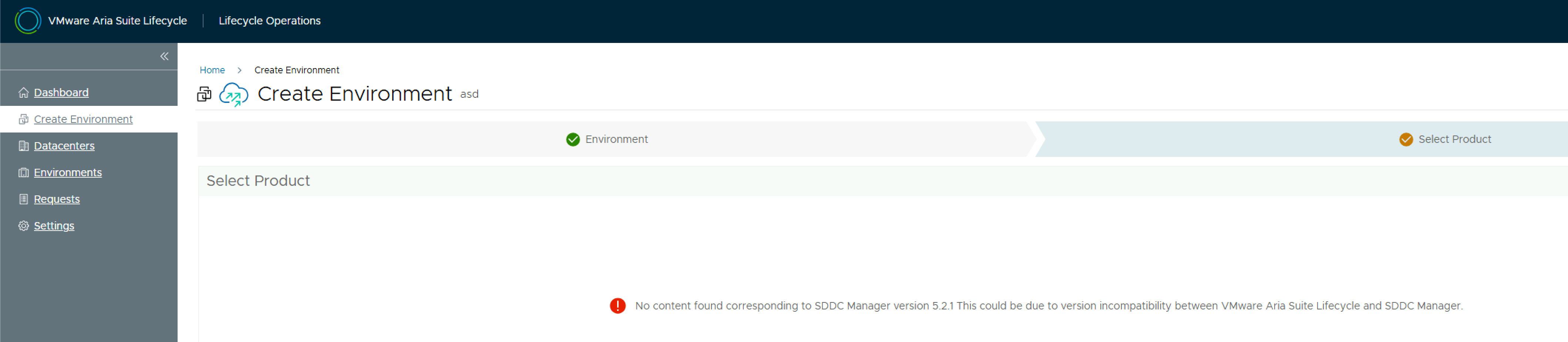This screenshot has width=1568, height=342.
Task: Click the house icon beside Dashboard
Action: tap(24, 93)
